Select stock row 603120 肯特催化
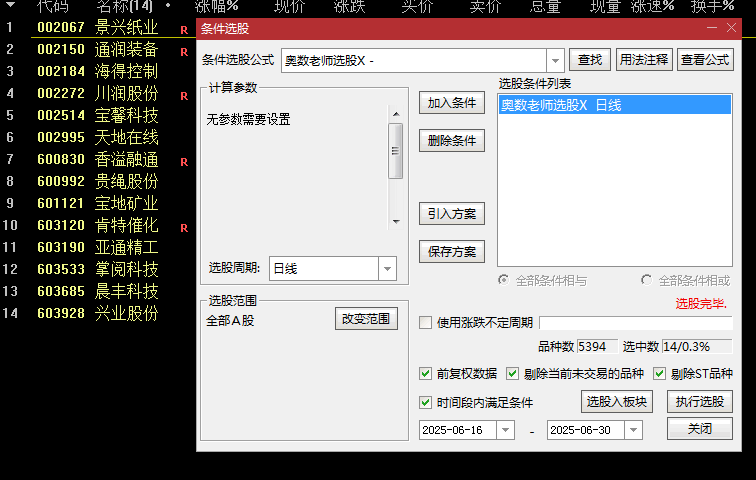The height and width of the screenshot is (480, 756). (x=98, y=225)
